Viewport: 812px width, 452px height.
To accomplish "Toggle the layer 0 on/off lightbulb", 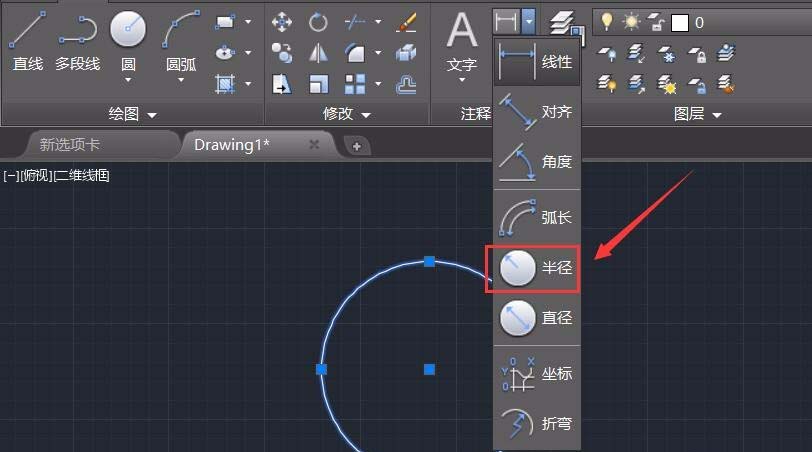I will coord(606,22).
